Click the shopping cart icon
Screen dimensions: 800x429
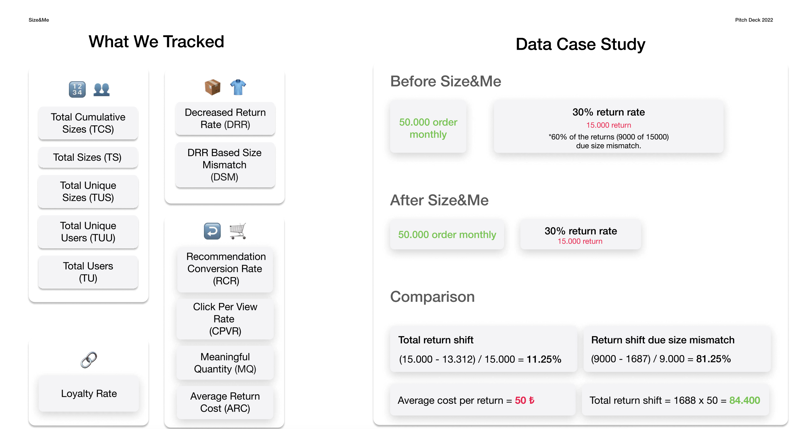238,231
